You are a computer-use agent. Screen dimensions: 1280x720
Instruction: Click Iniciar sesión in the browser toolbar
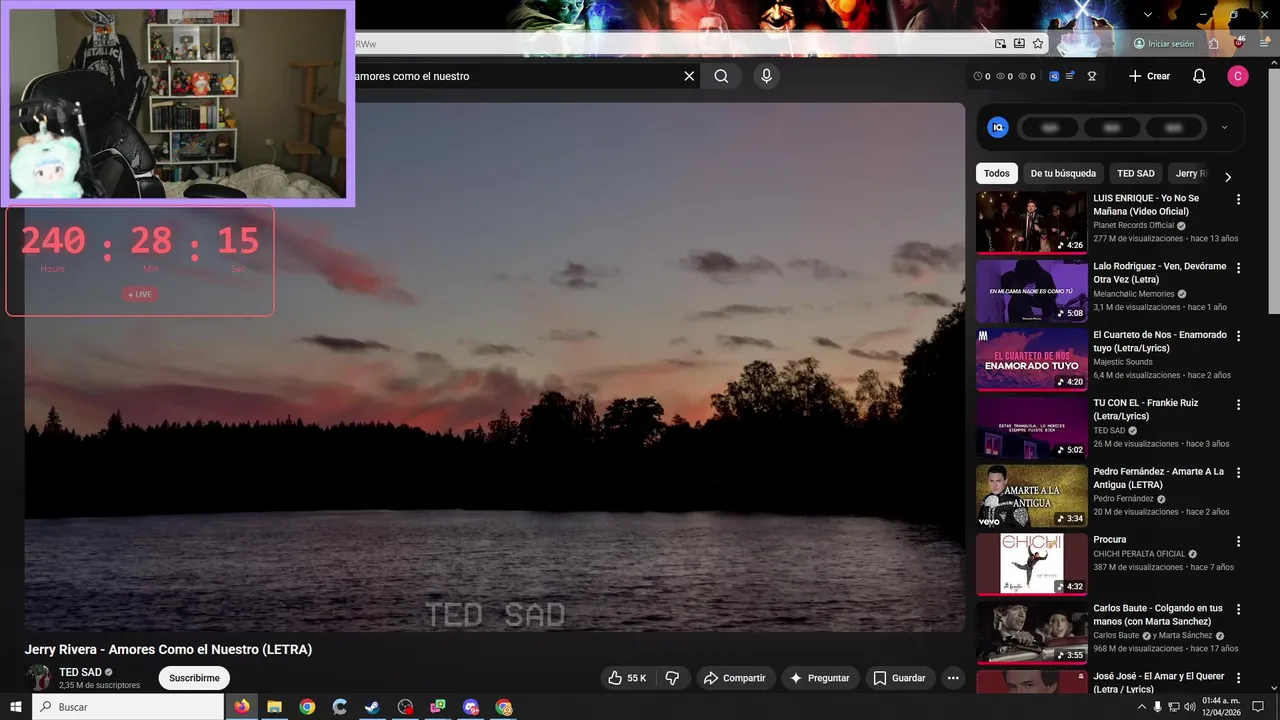pyautogui.click(x=1164, y=44)
